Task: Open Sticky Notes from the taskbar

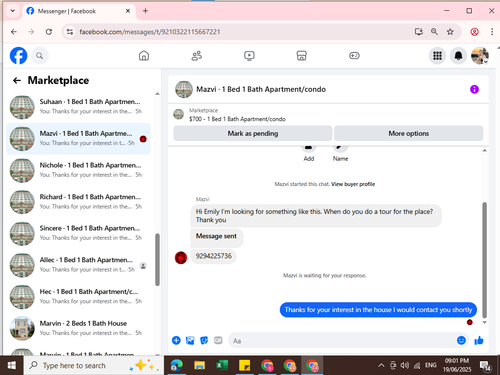Action: [x=244, y=365]
